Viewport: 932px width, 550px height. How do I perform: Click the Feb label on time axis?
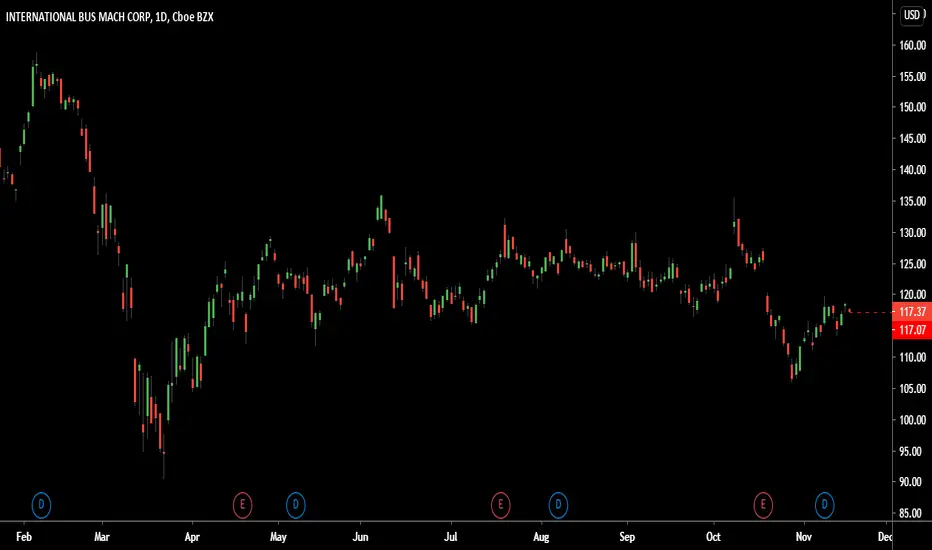coord(24,536)
